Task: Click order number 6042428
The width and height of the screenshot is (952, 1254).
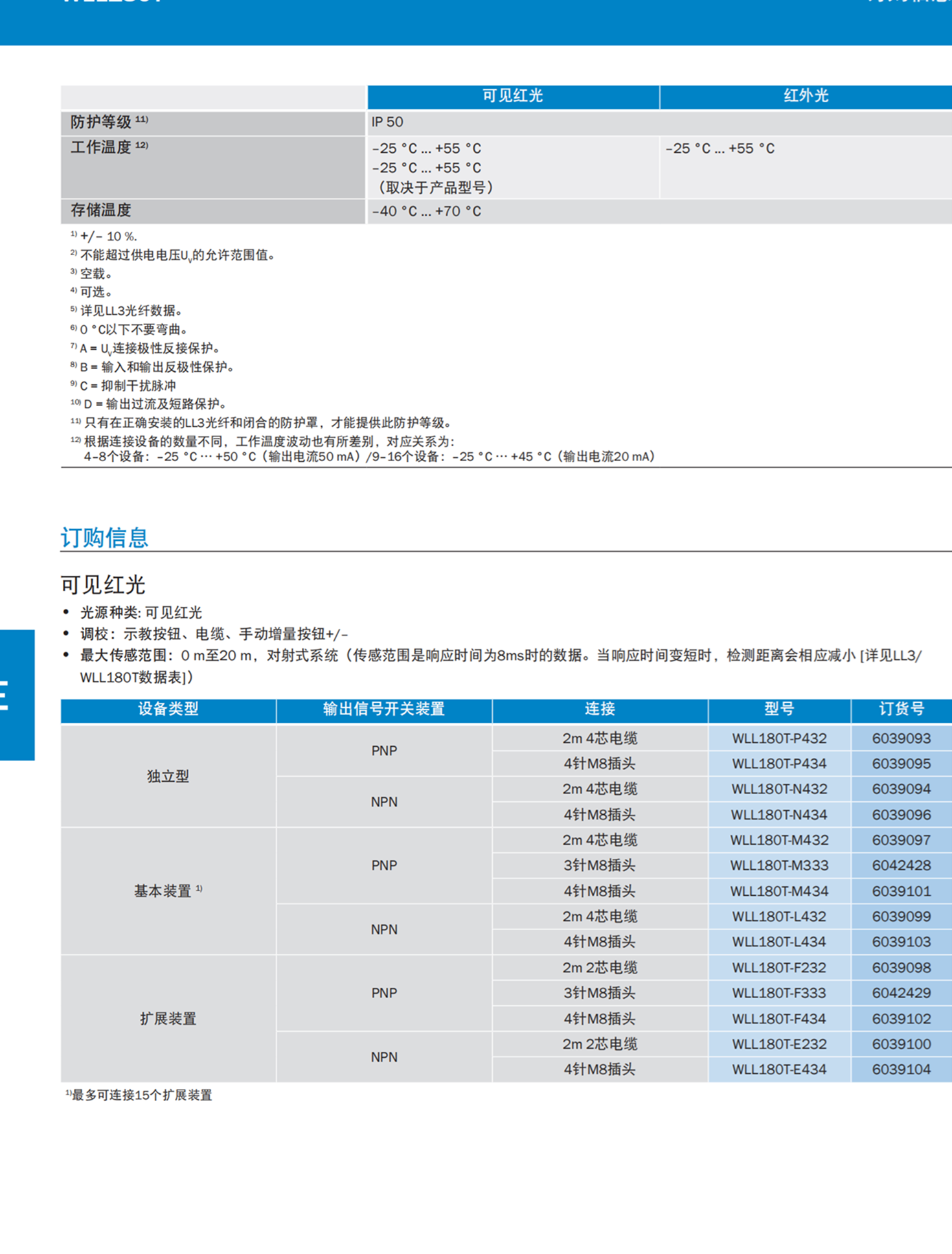Action: pyautogui.click(x=901, y=865)
